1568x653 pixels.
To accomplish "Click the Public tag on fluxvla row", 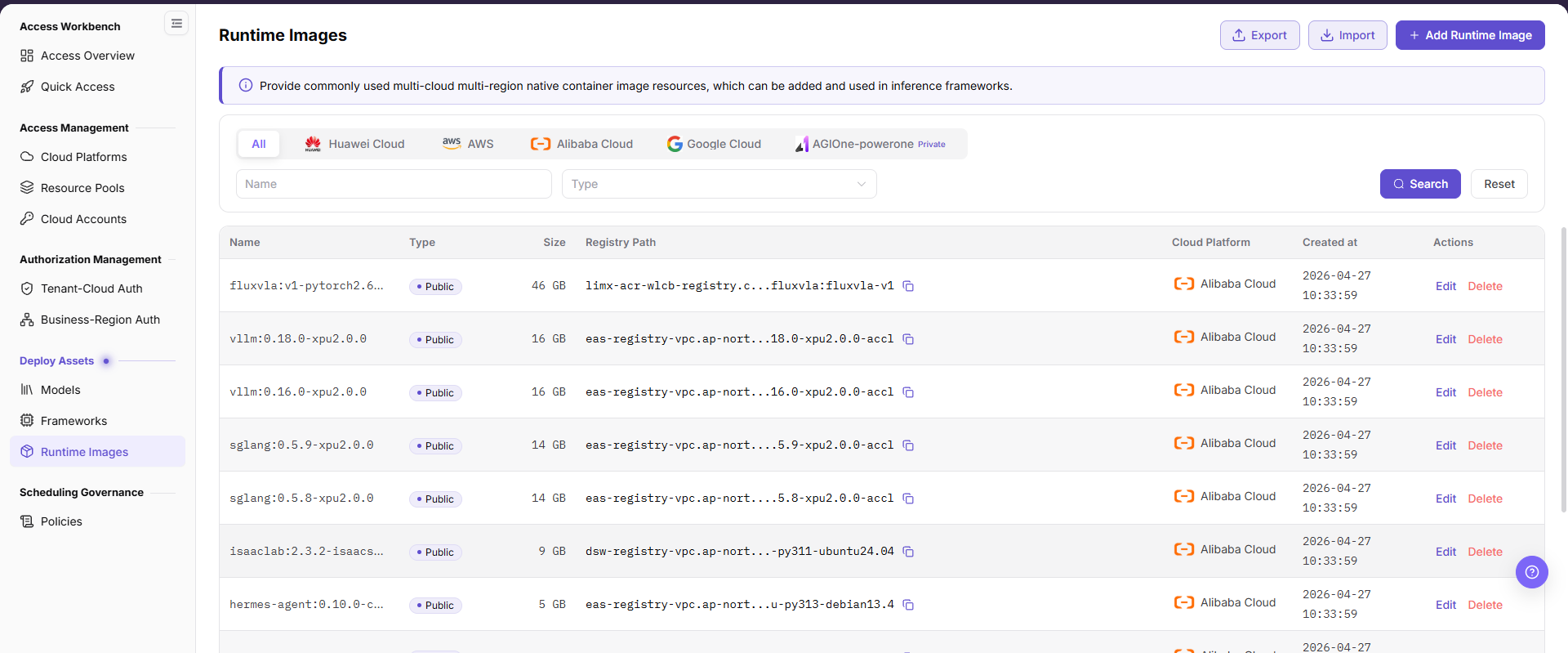I will (x=435, y=287).
